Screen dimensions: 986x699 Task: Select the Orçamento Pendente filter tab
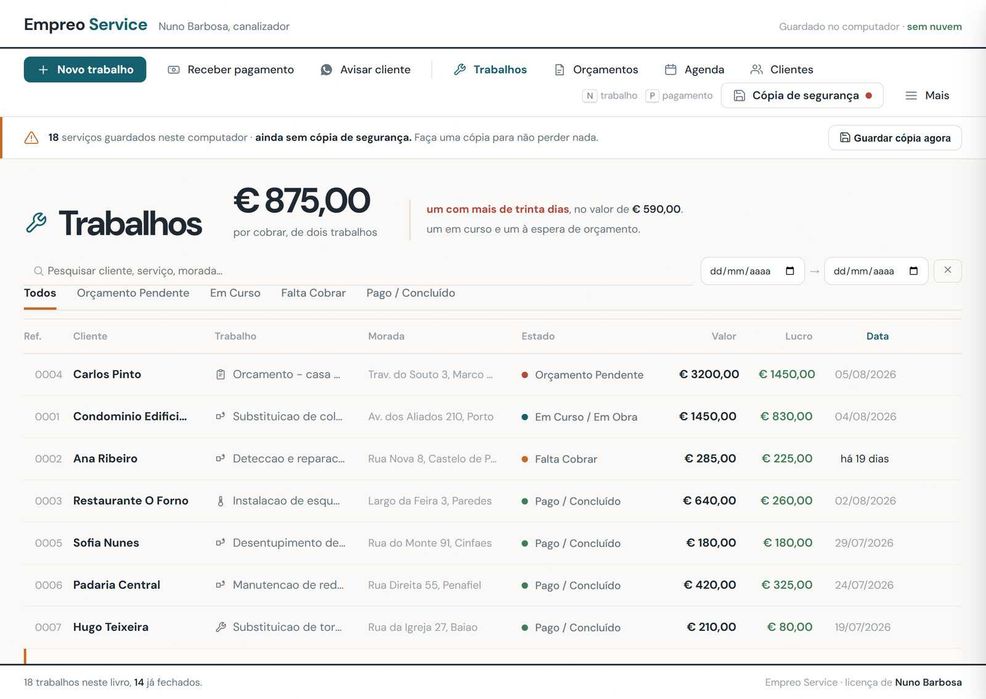[133, 293]
